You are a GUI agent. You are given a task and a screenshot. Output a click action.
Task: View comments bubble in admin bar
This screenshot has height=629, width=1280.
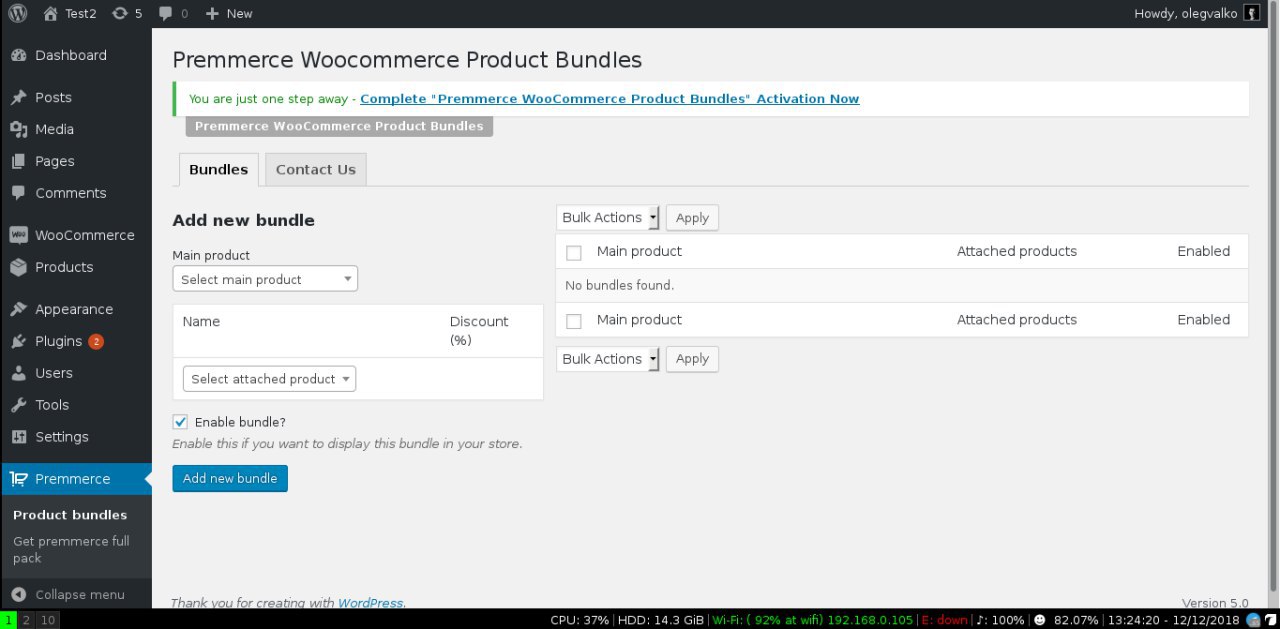[173, 13]
